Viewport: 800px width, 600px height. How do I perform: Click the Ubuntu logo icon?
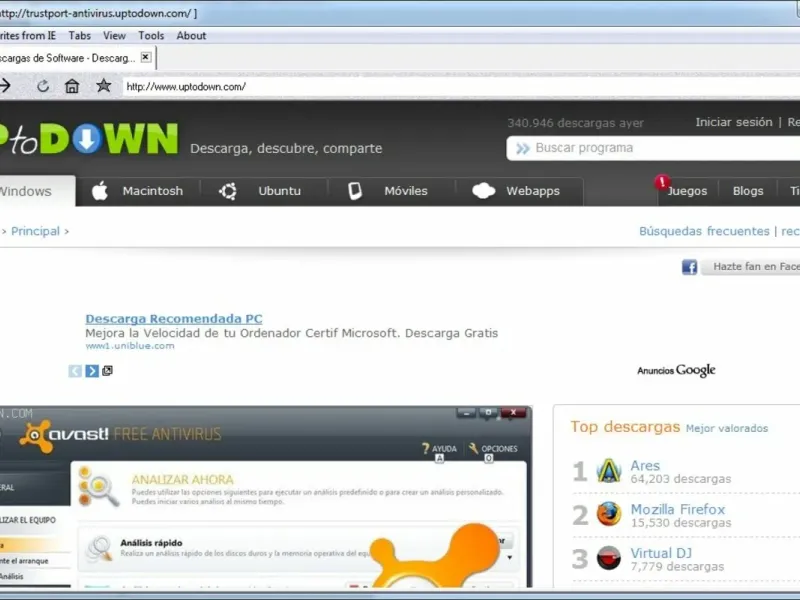228,191
